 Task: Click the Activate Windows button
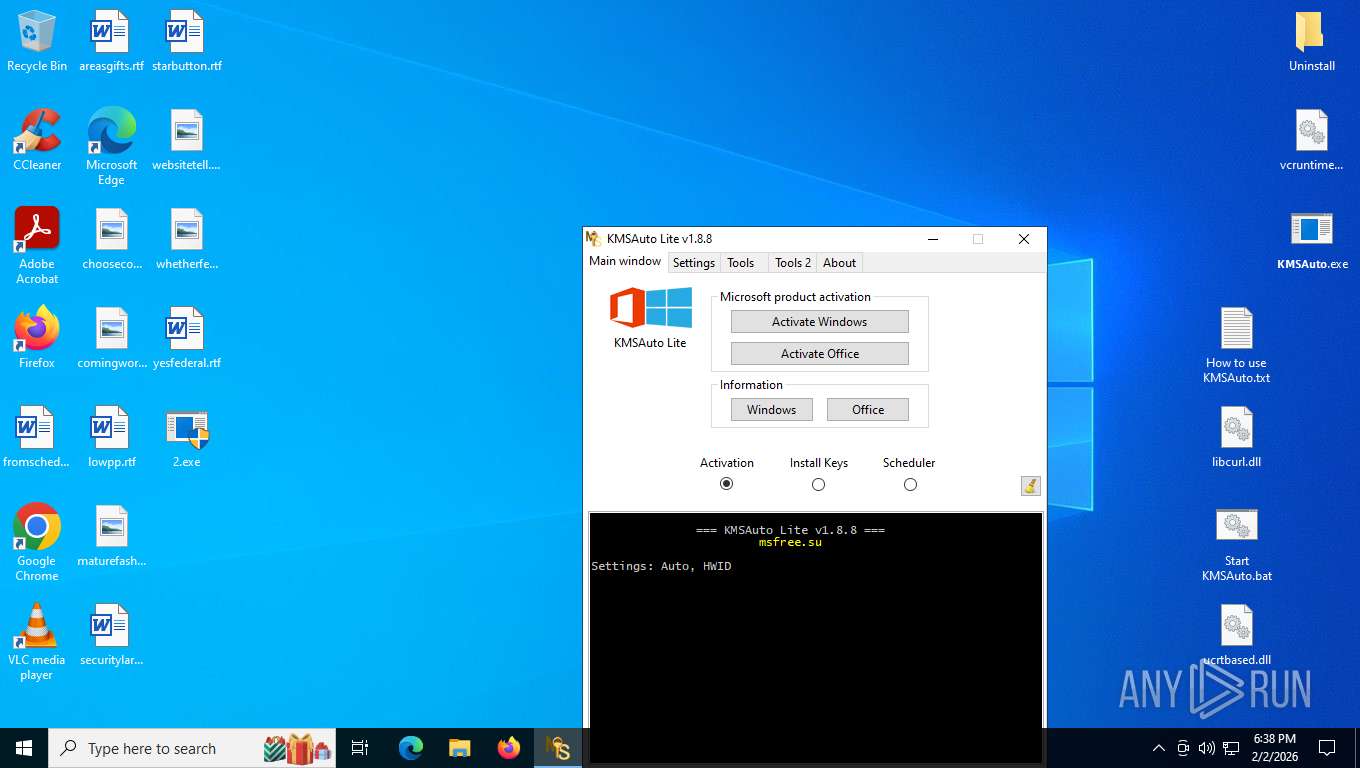tap(820, 322)
